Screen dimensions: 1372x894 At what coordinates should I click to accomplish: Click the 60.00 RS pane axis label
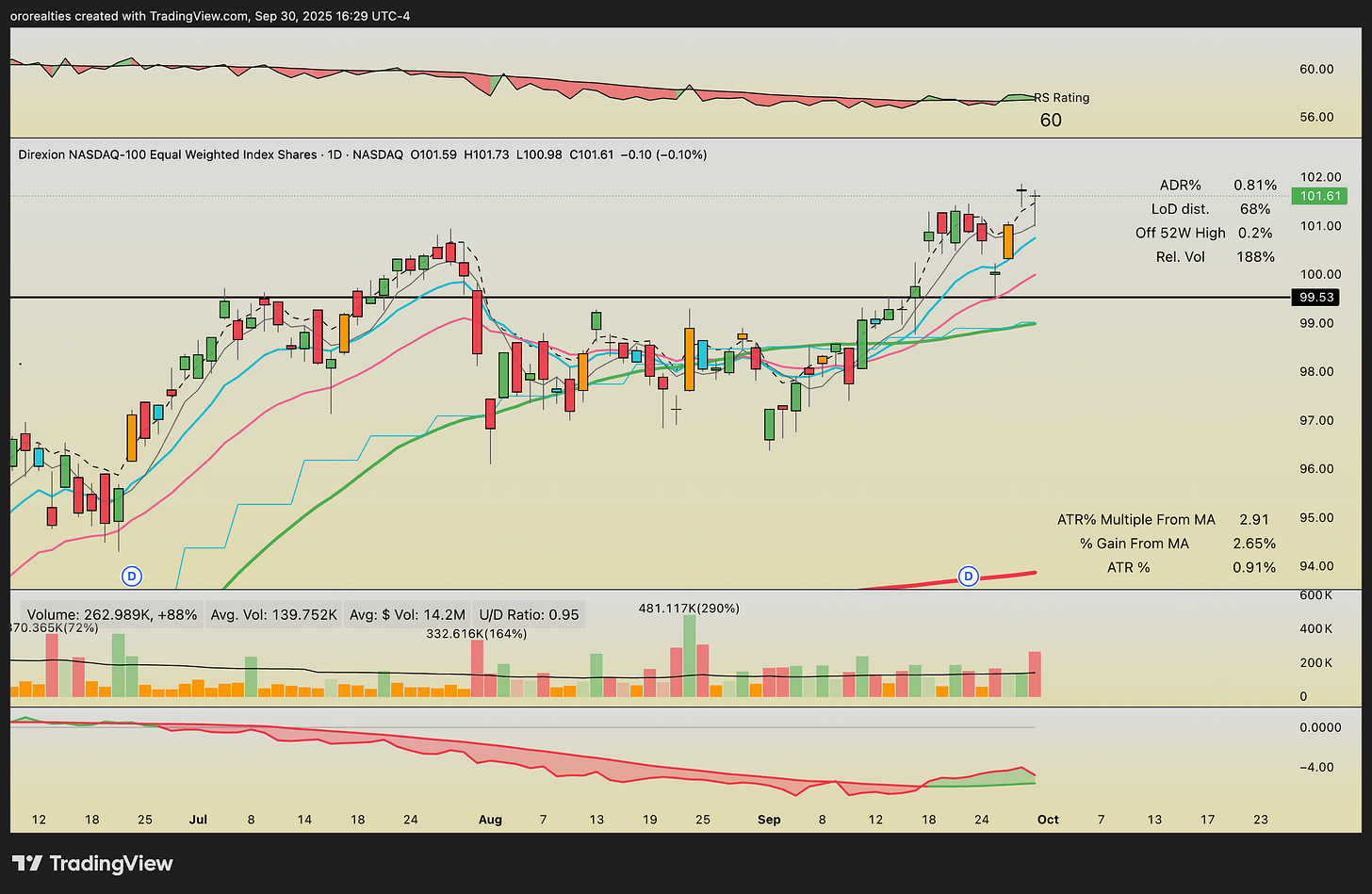pos(1316,69)
